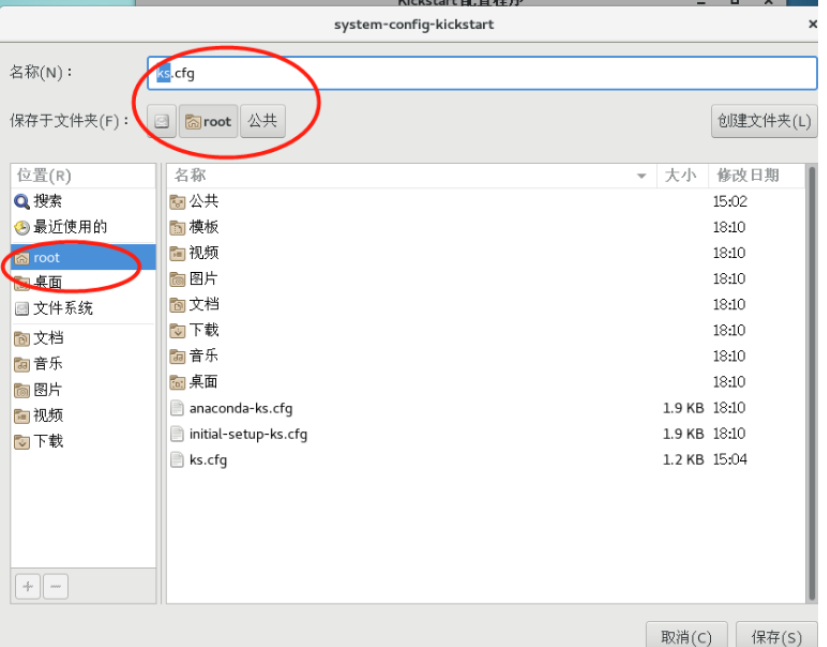Viewport: 827px width, 647px height.
Task: Click the 下载 folder icon in file list
Action: coord(177,331)
